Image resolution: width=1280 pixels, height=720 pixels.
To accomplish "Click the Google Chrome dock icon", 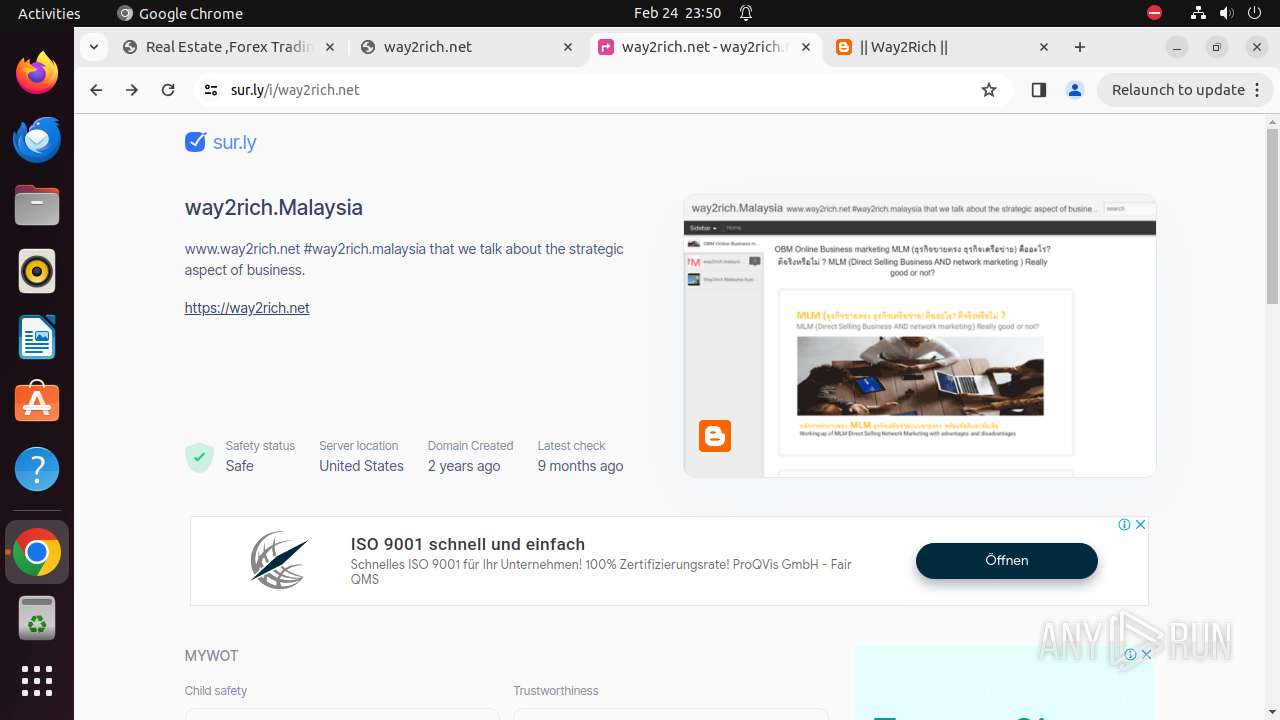I will 37,552.
